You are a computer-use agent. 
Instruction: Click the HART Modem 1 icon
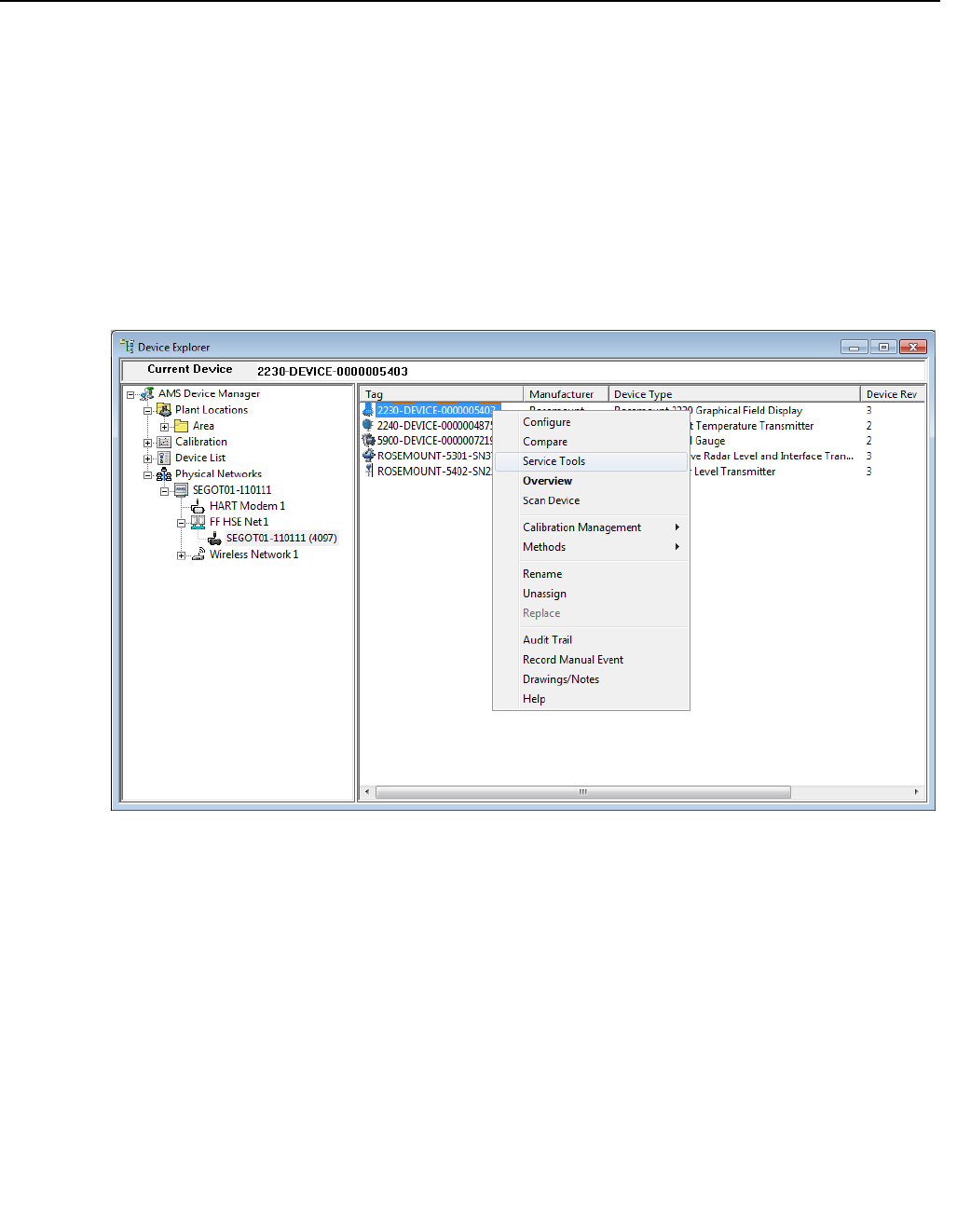tap(198, 506)
